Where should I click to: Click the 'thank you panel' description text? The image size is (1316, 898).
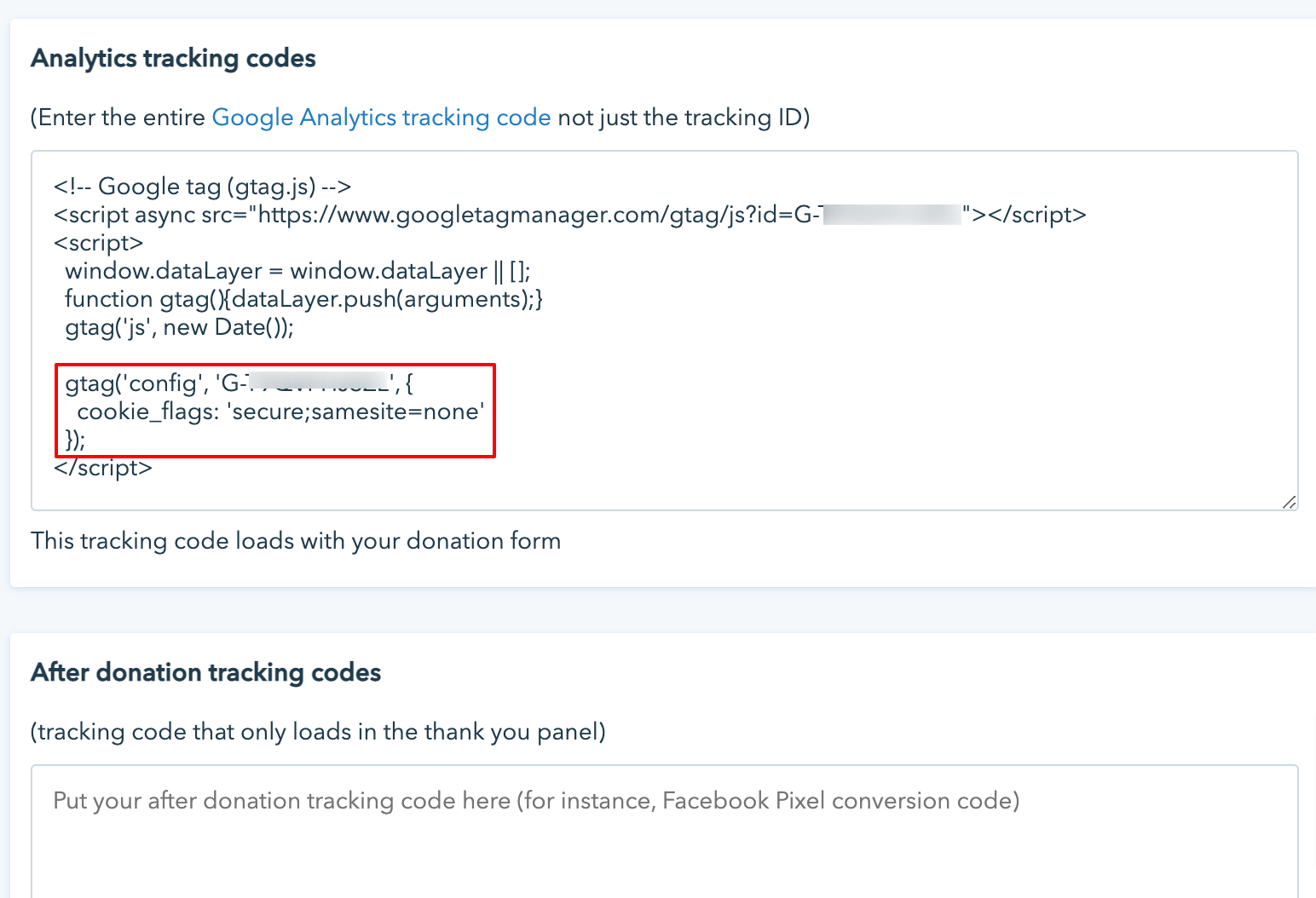(x=318, y=732)
